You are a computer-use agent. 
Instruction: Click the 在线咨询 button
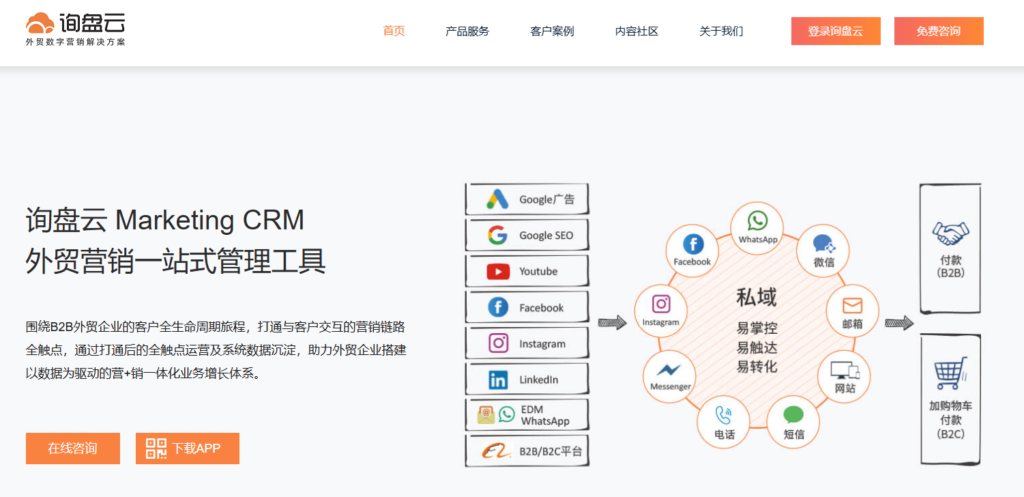tap(72, 449)
